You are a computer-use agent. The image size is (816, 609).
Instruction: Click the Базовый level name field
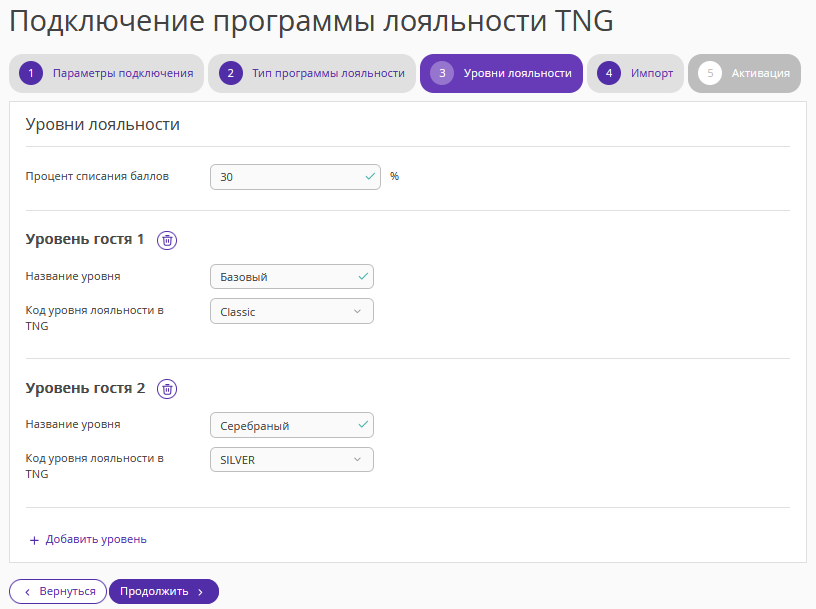click(x=292, y=277)
